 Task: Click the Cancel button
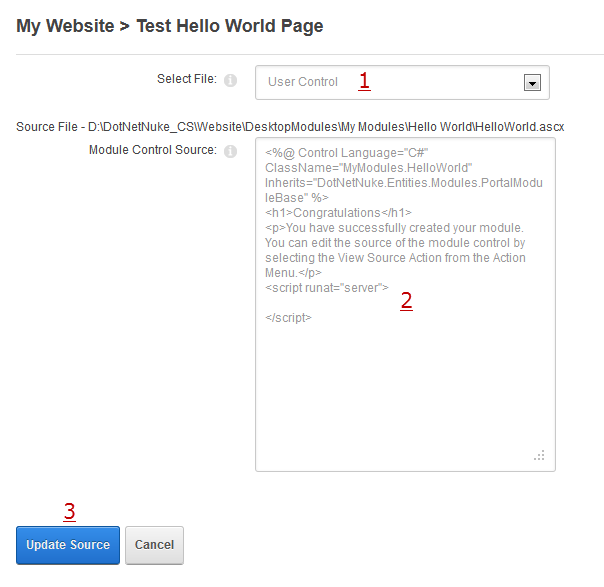tap(154, 545)
